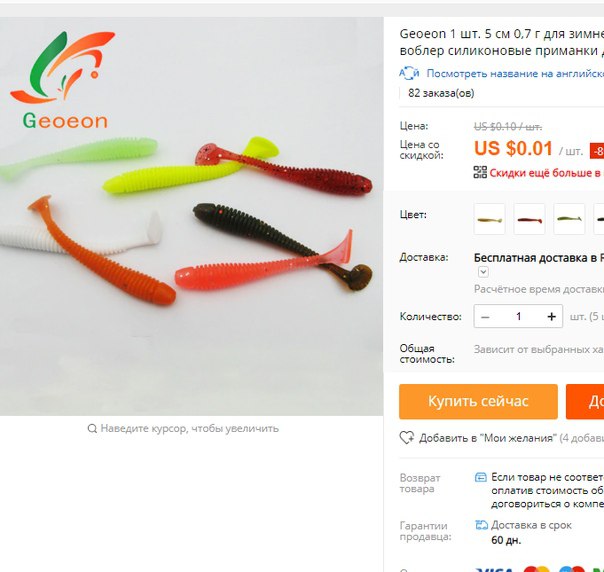Click the MasterCard payment icon
The width and height of the screenshot is (604, 572).
pyautogui.click(x=537, y=569)
